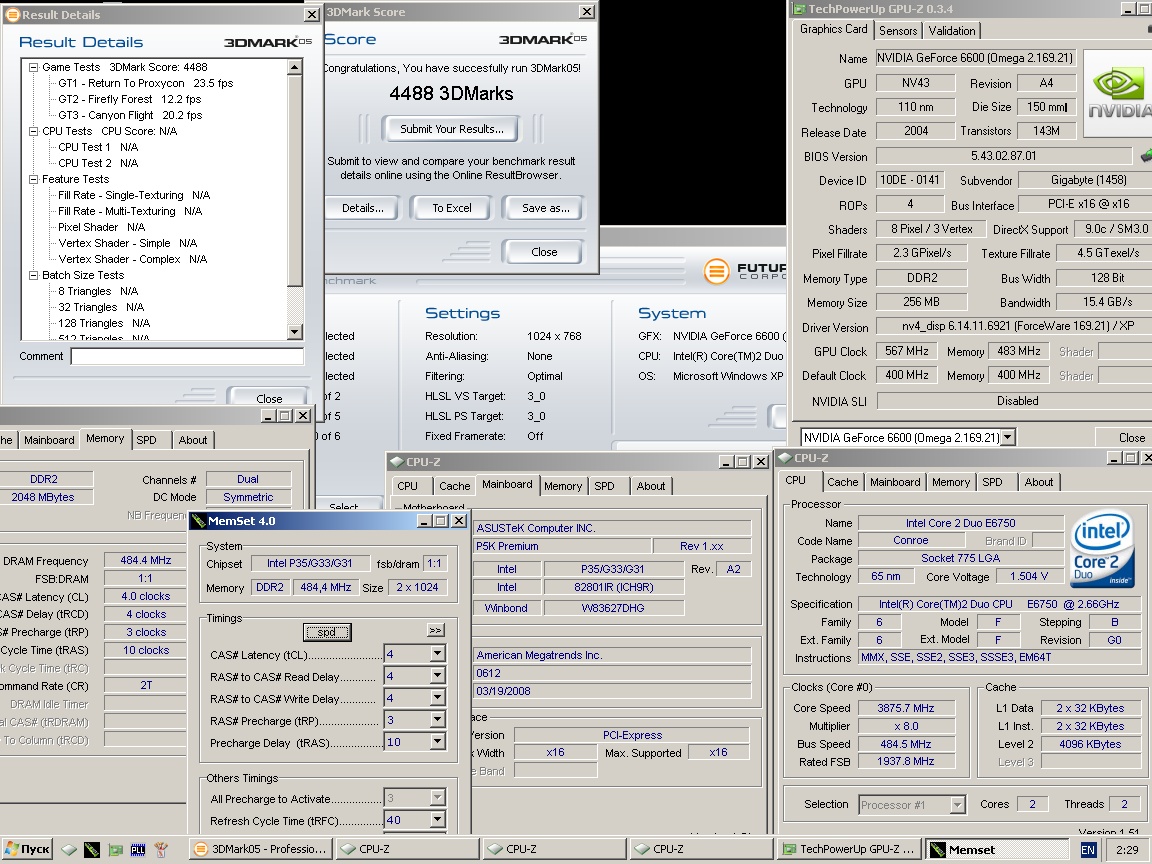Launch CPU-Z from the quick launch bar
1152x864 pixels.
tap(68, 850)
